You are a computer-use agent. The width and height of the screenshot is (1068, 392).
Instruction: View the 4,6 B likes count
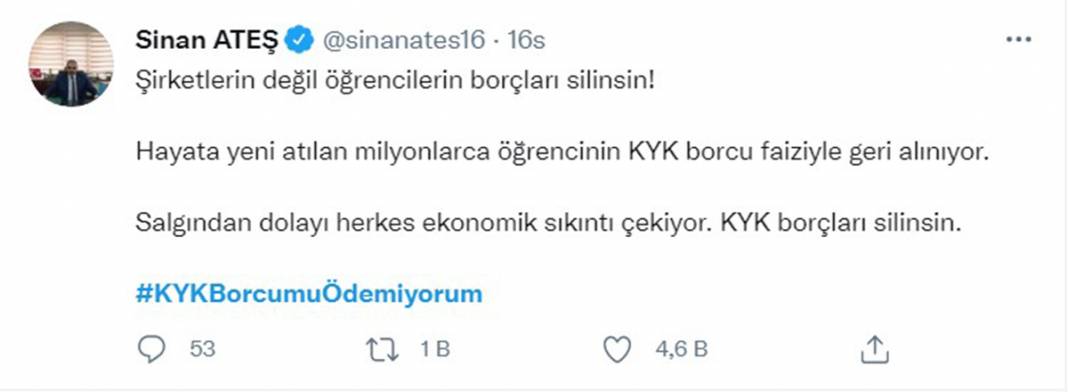(x=681, y=350)
